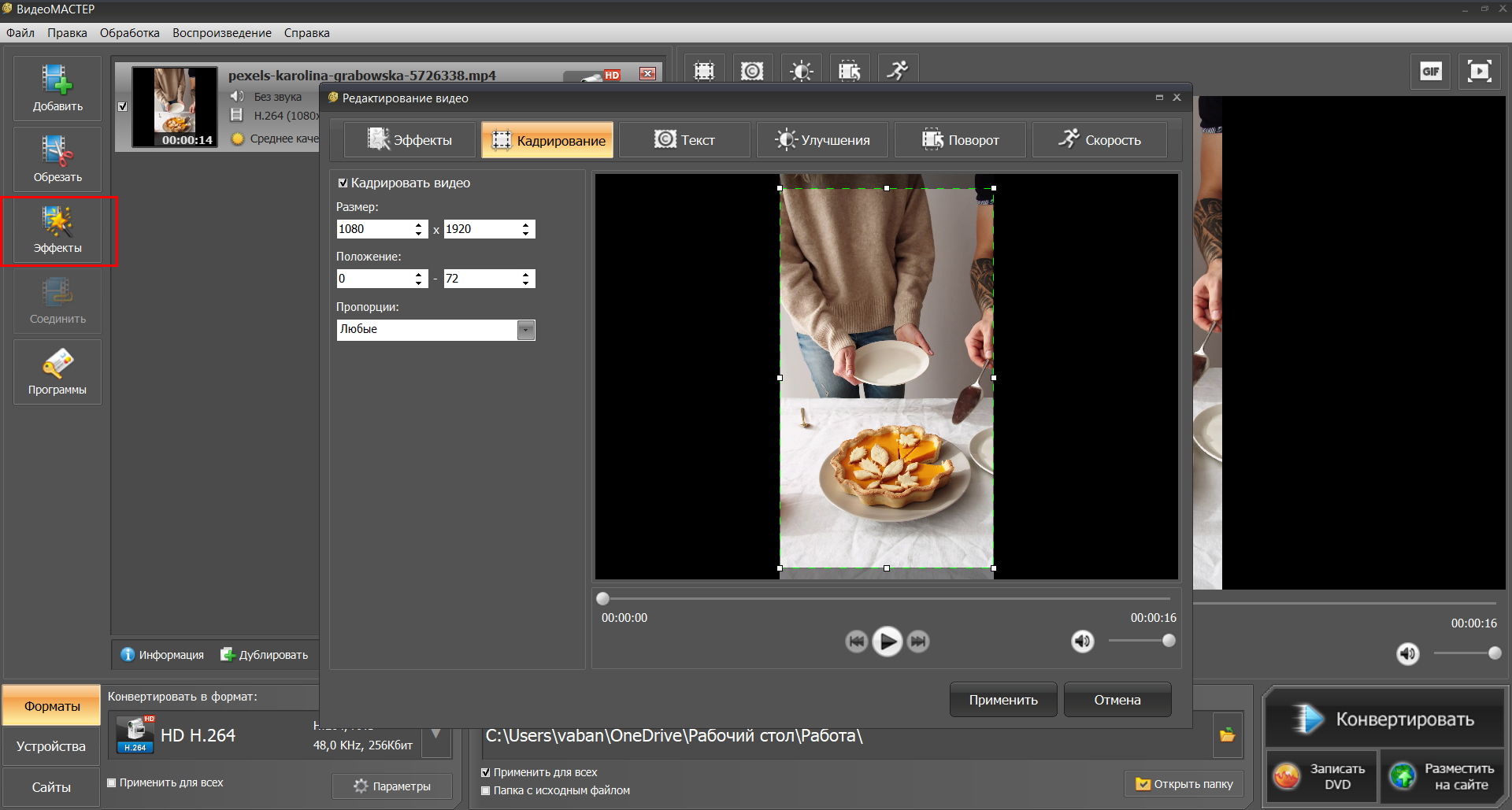Open the Параметры settings button

click(392, 786)
